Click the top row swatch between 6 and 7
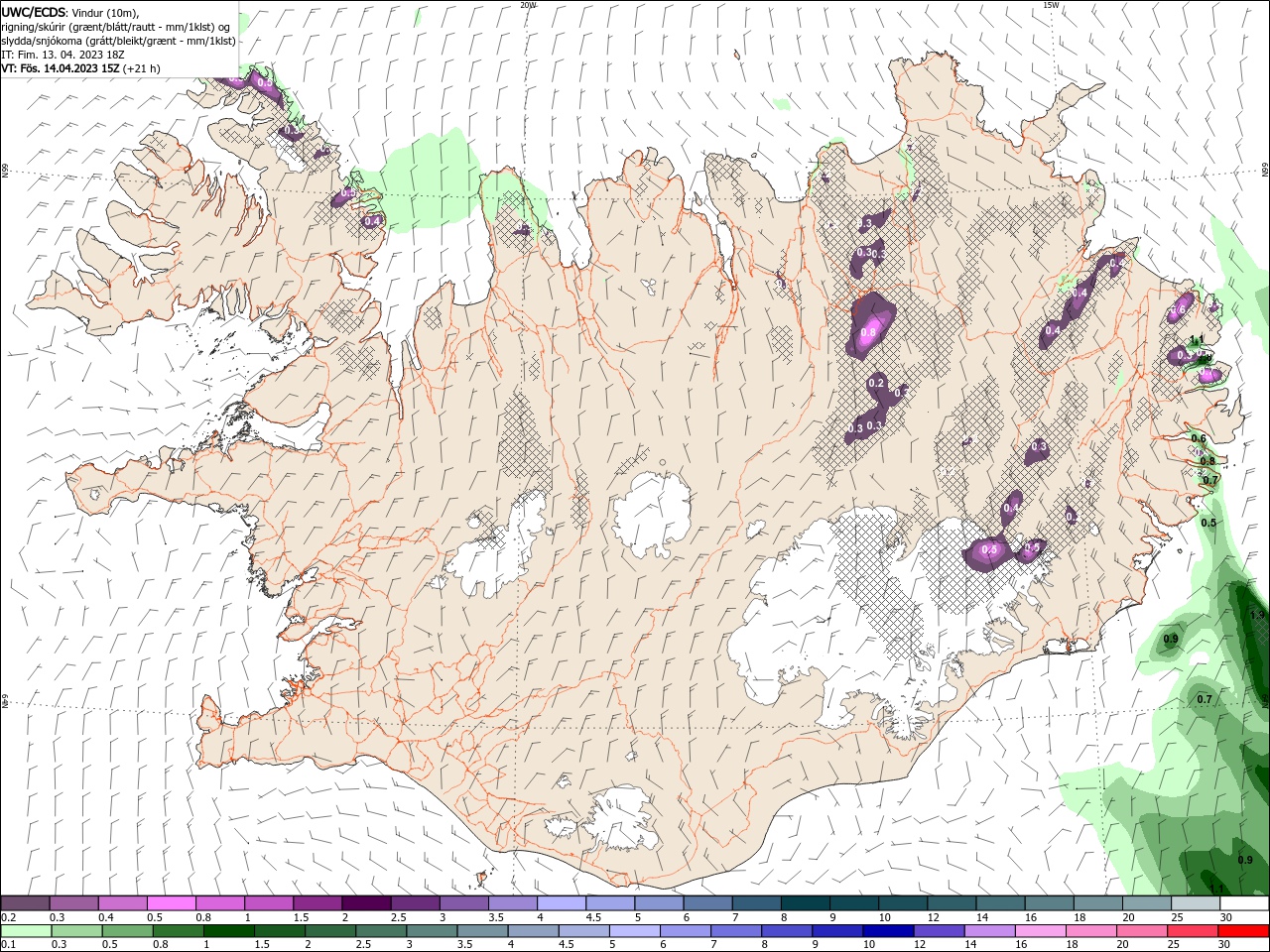The height and width of the screenshot is (952, 1270). click(x=708, y=903)
